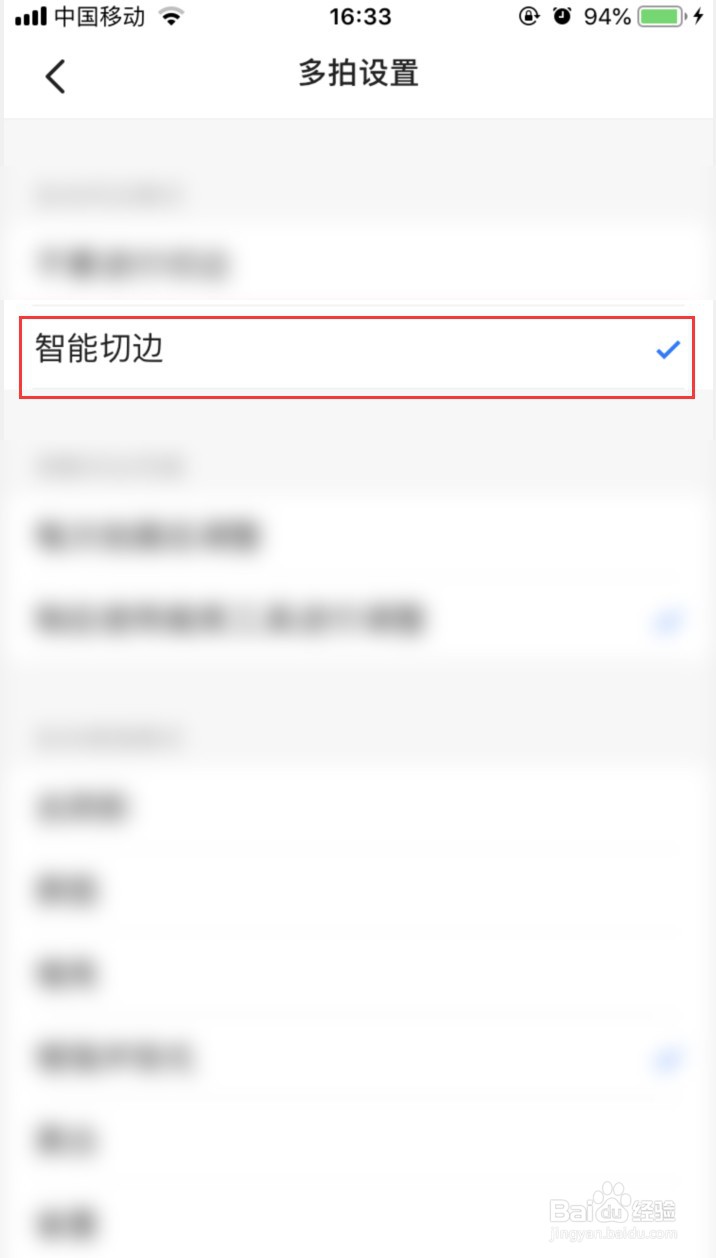Tap the cellular signal bars icon
716x1258 pixels.
point(31,17)
